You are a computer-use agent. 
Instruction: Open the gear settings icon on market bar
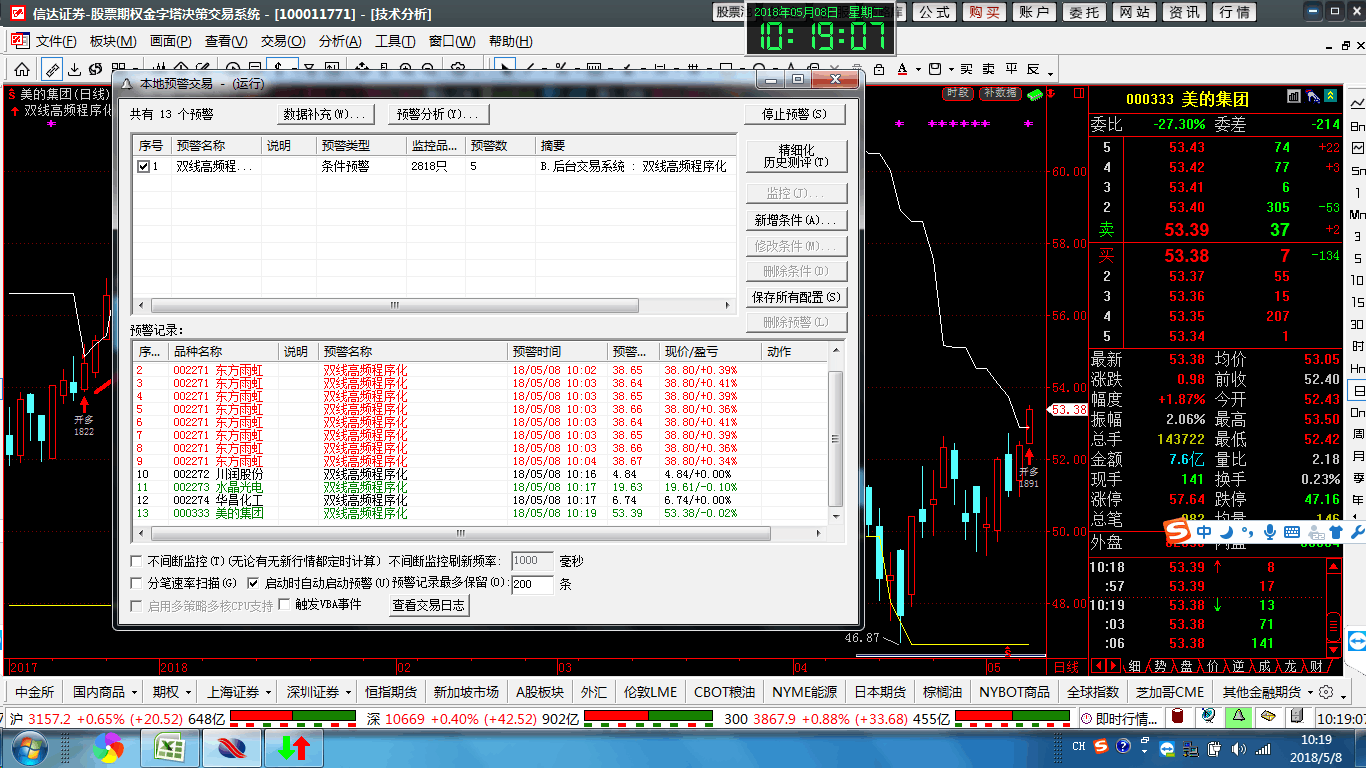[x=1326, y=692]
